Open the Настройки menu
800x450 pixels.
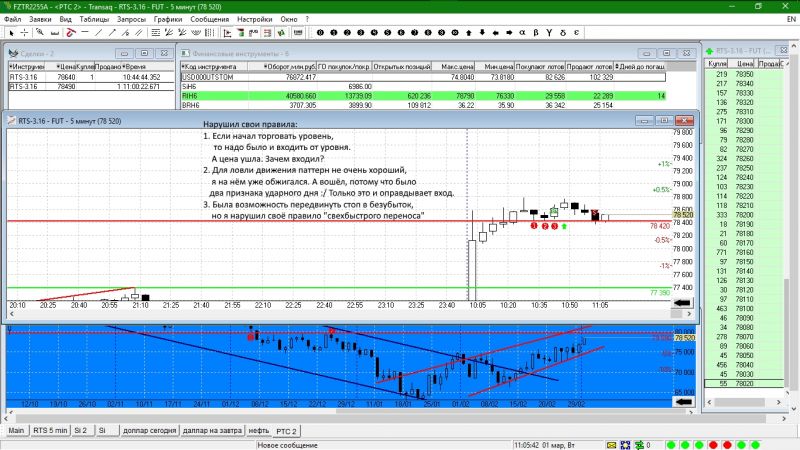click(x=254, y=19)
